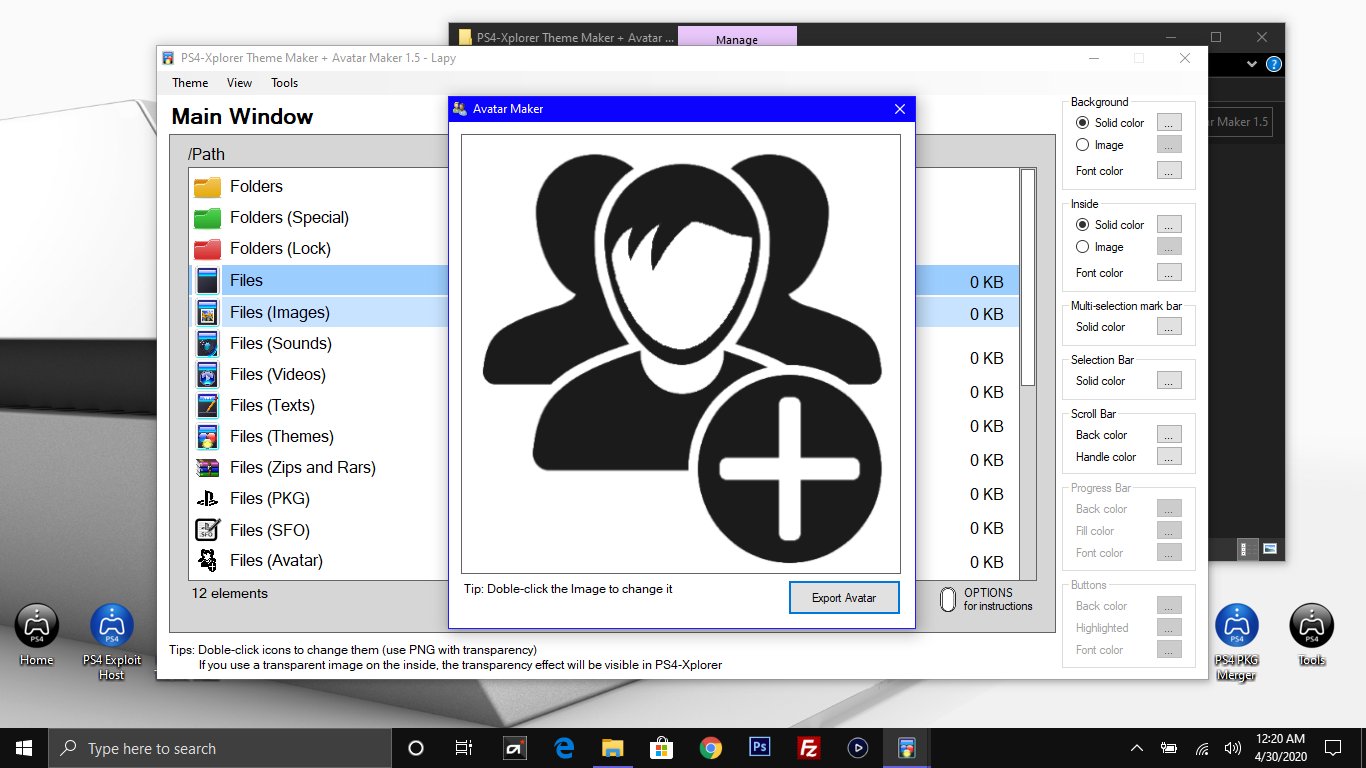Viewport: 1366px width, 768px height.
Task: Pick Scroll Bar Back color
Action: [1169, 435]
